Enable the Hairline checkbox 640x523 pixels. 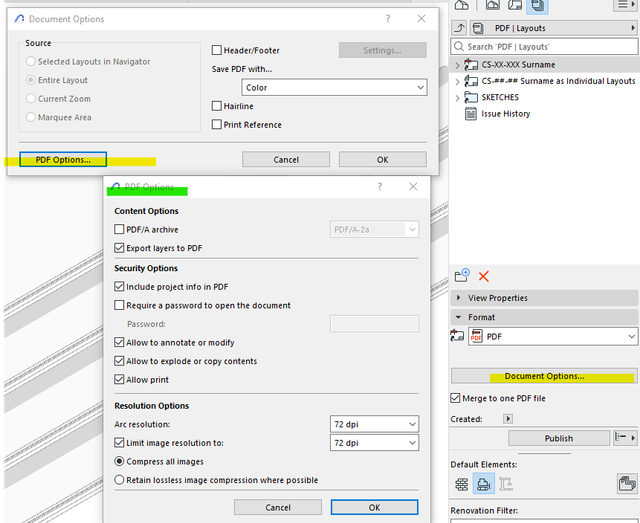coord(217,106)
